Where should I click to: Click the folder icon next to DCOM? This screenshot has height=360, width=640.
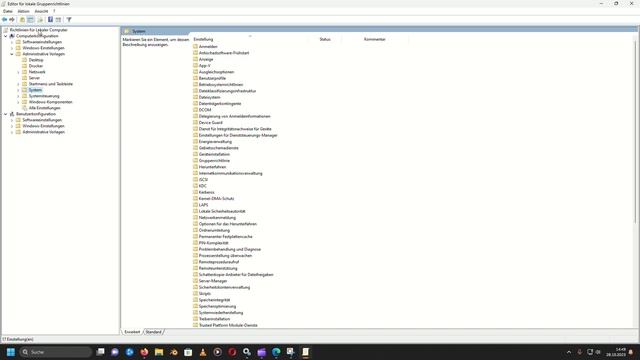tap(196, 110)
